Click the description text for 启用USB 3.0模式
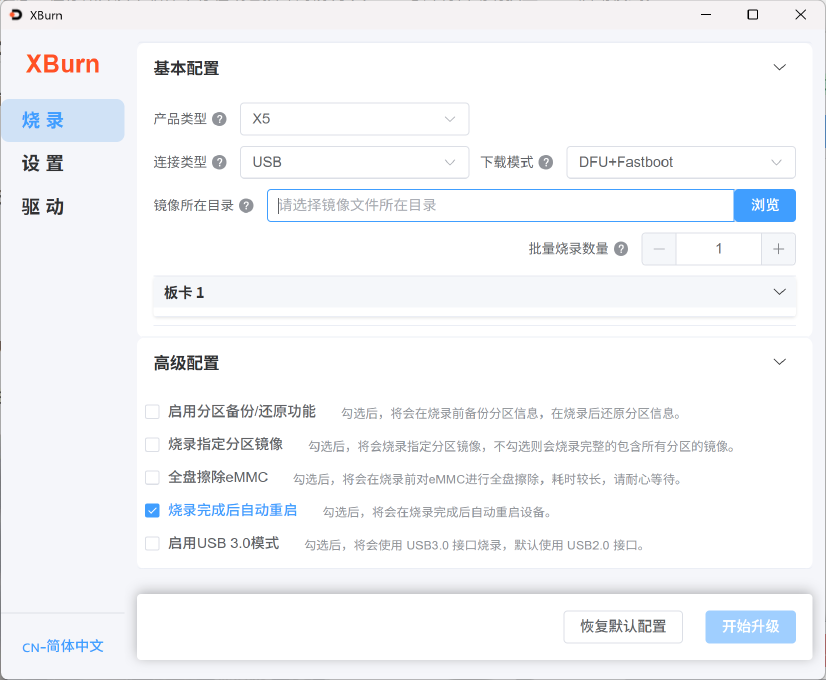The image size is (826, 680). click(475, 545)
